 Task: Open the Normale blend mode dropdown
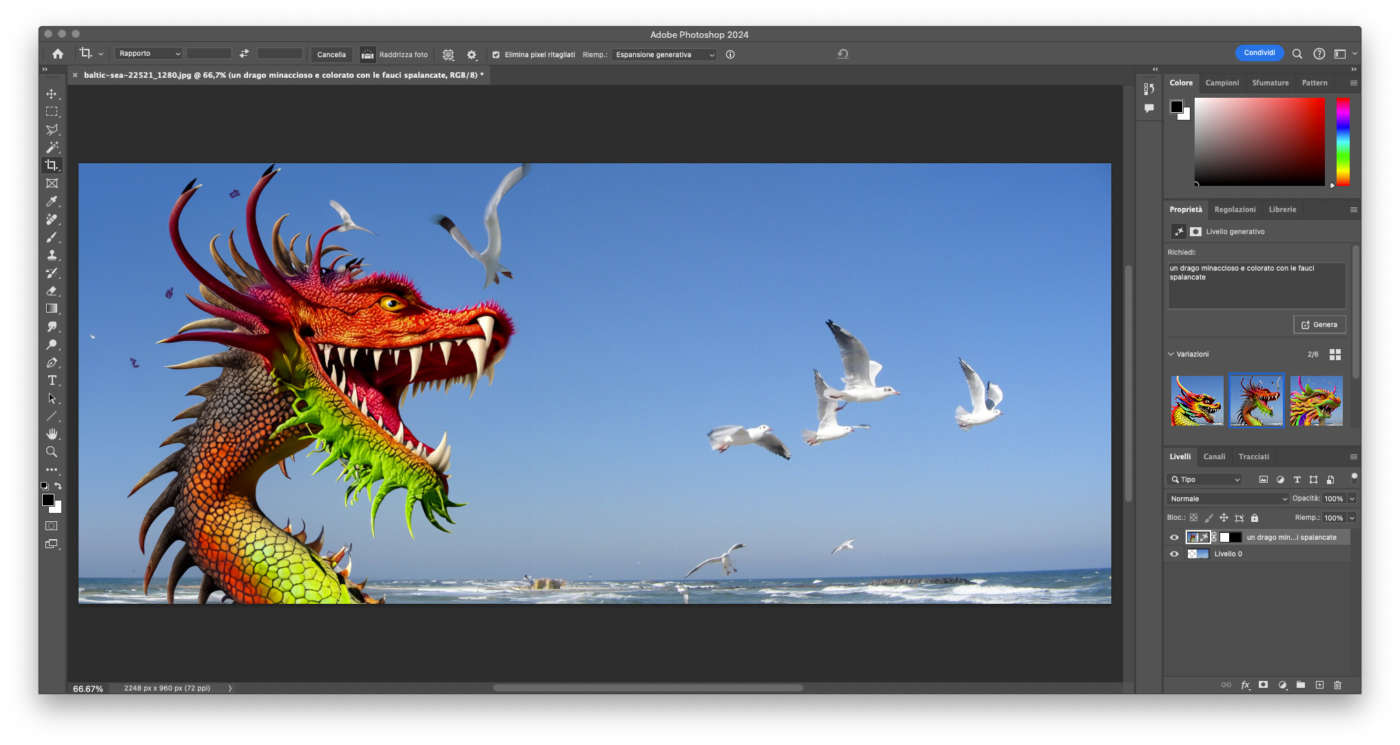1228,498
